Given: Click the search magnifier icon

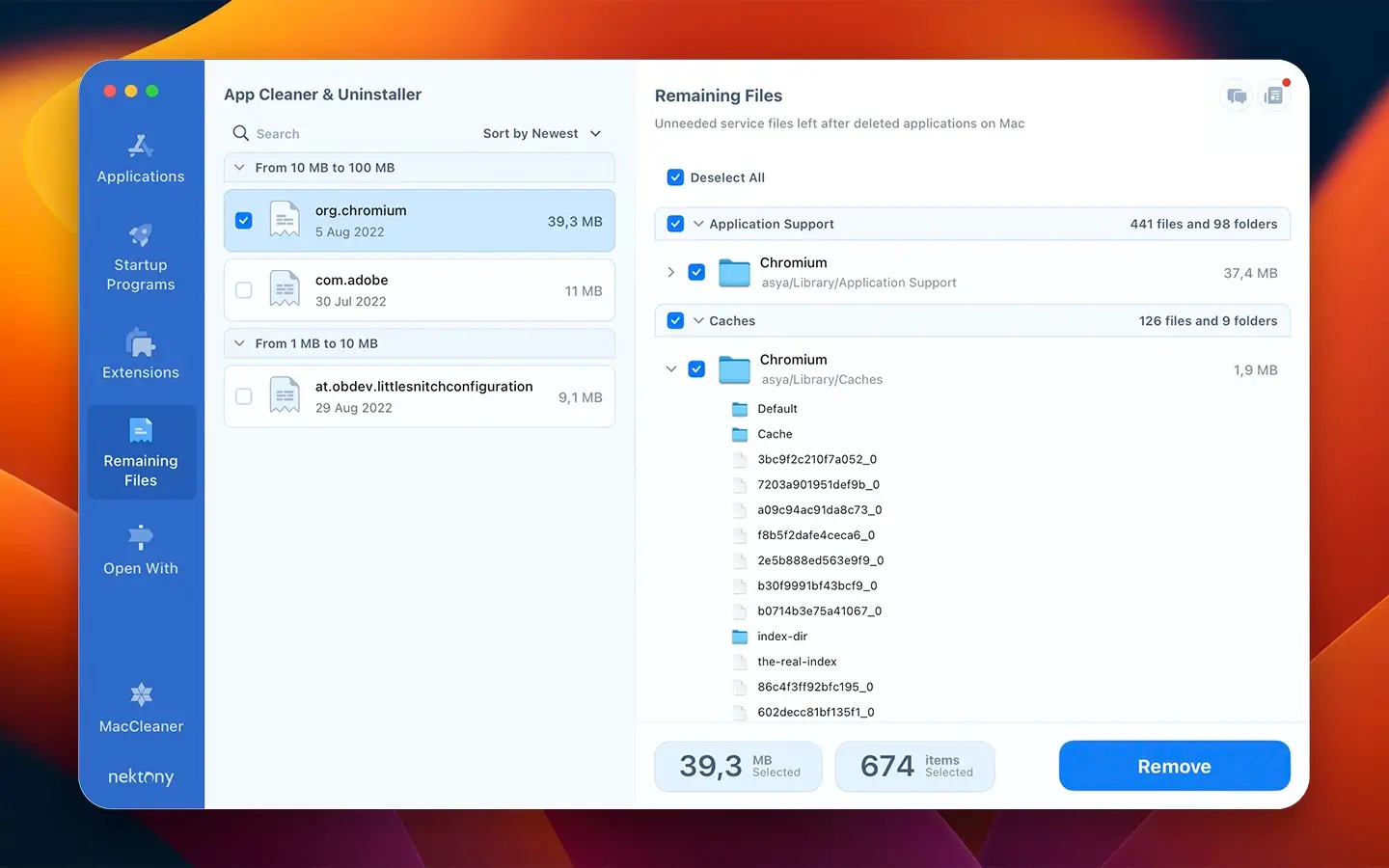Looking at the screenshot, I should (240, 133).
